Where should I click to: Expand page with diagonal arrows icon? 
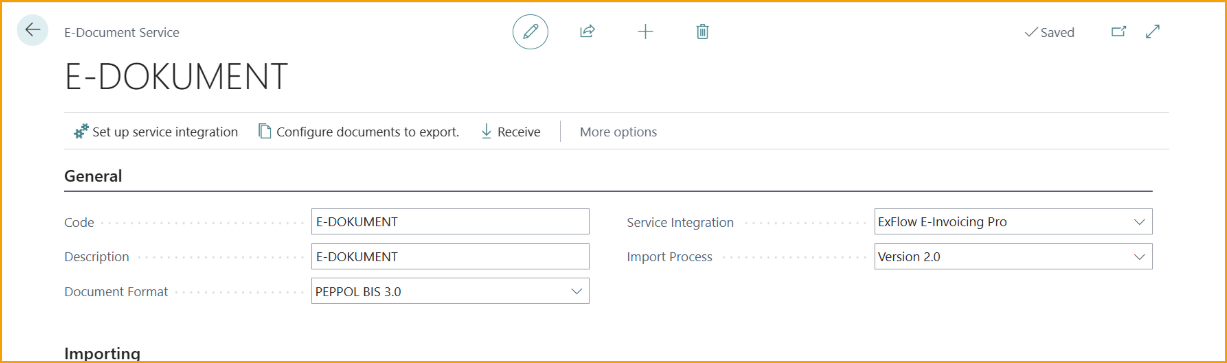coord(1153,32)
